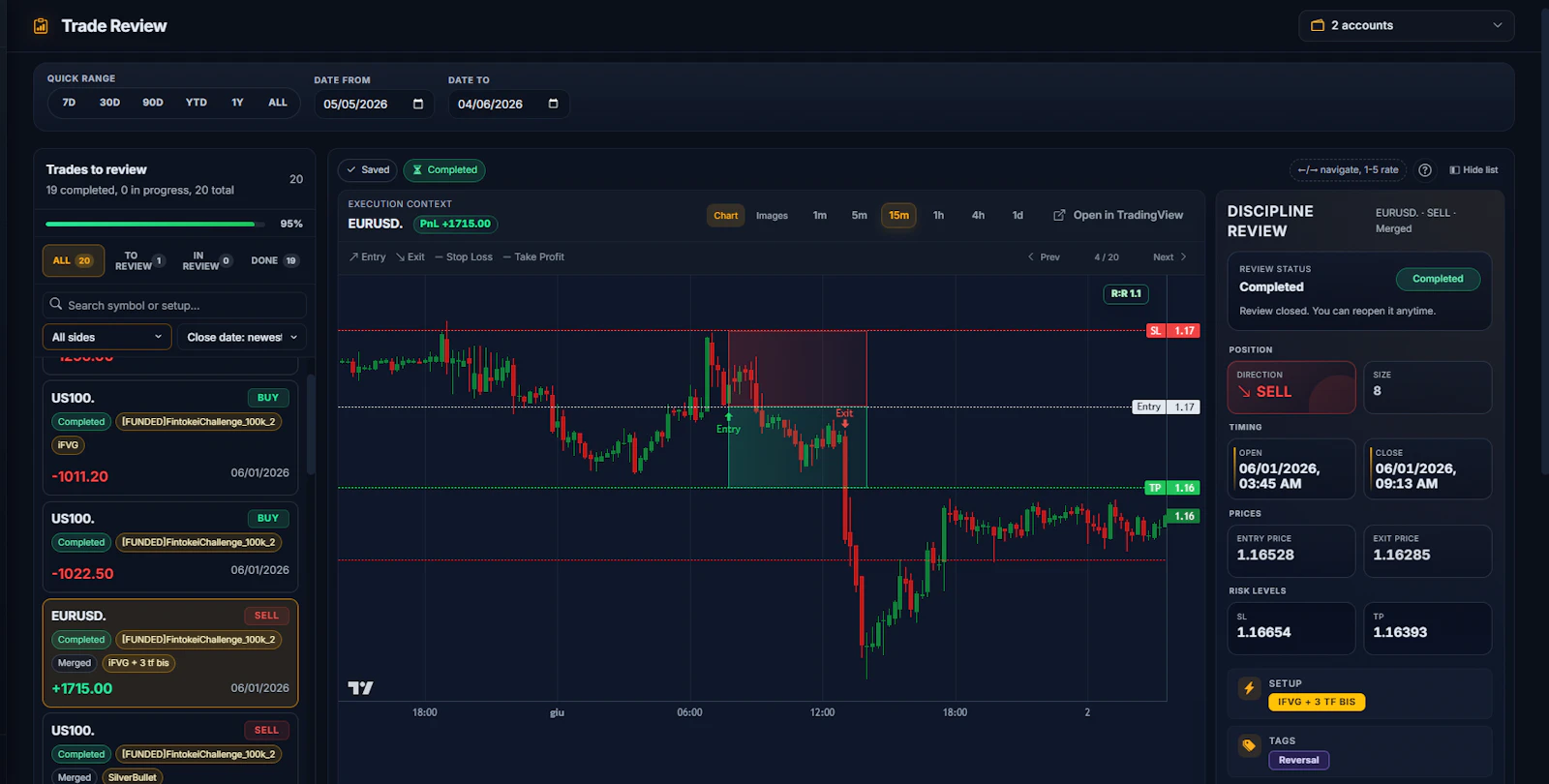Screen dimensions: 1549x784
Task: Click the Entry 1.17 price marker
Action: click(x=1167, y=407)
